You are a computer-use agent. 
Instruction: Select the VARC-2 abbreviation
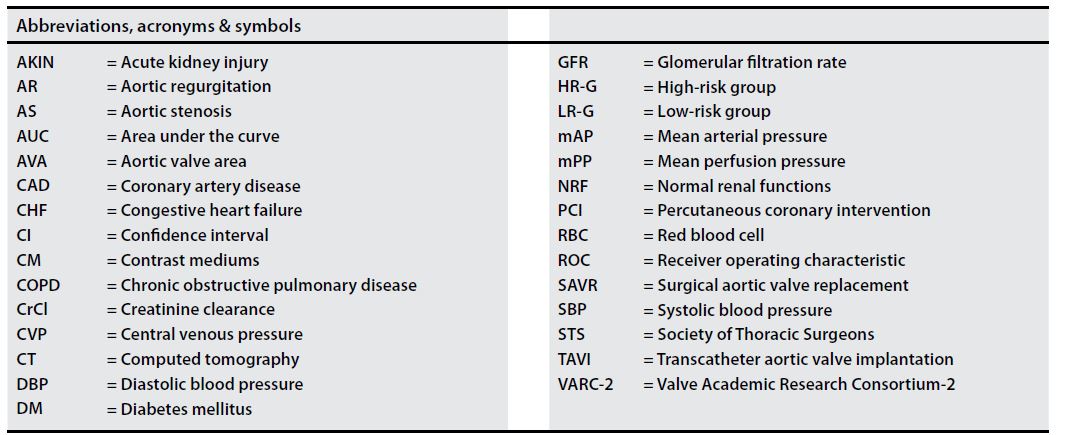tap(585, 384)
